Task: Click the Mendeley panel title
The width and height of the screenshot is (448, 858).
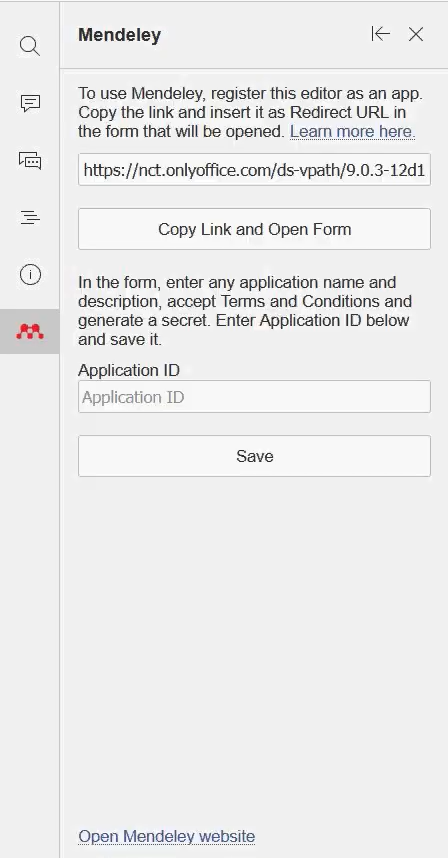Action: (119, 35)
